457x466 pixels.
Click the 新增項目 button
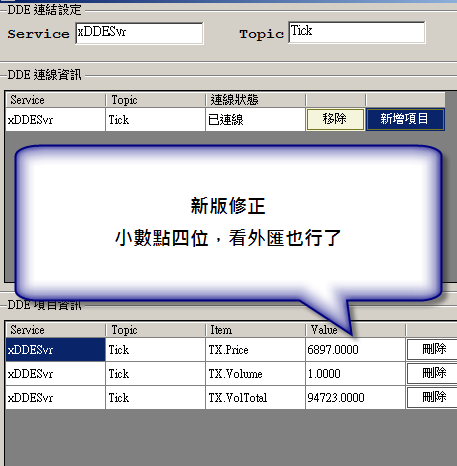pyautogui.click(x=405, y=119)
